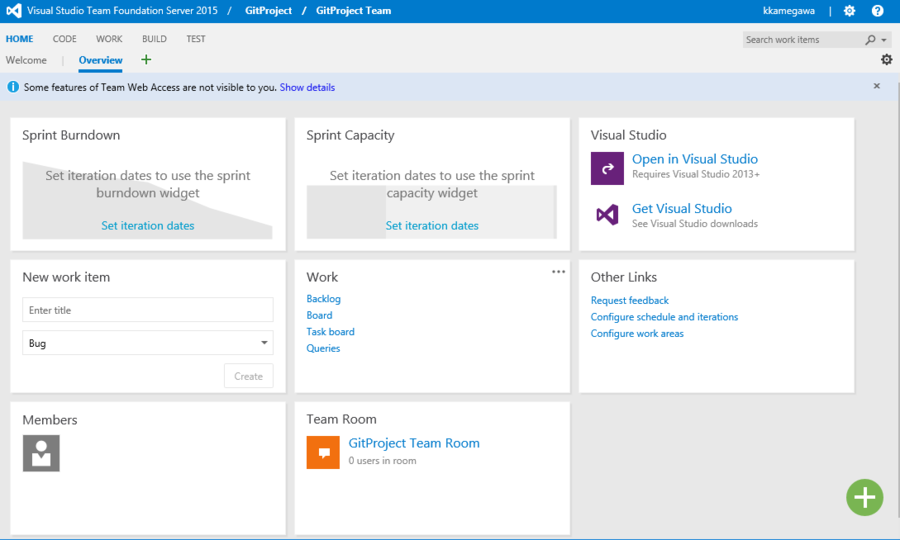Click GitProject in the header breadcrumb

coord(268,11)
